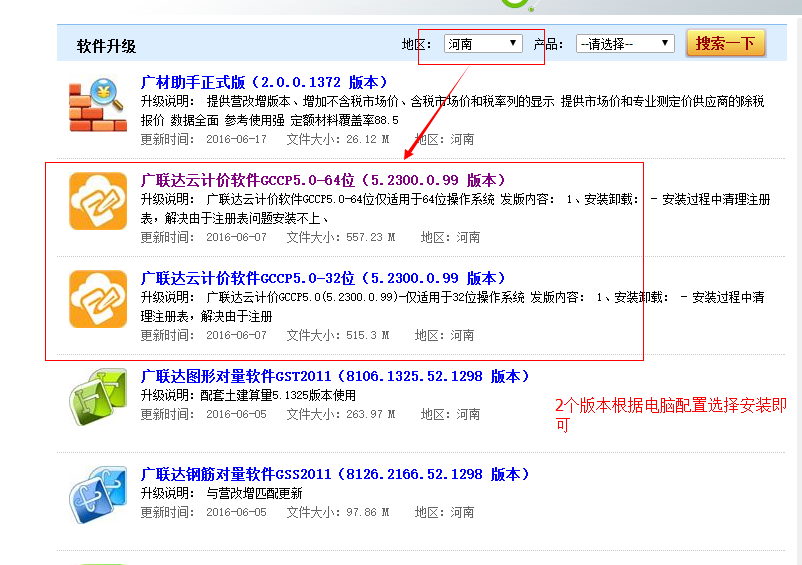
Task: Open the 产品 dropdown showing 请选择
Action: click(625, 44)
